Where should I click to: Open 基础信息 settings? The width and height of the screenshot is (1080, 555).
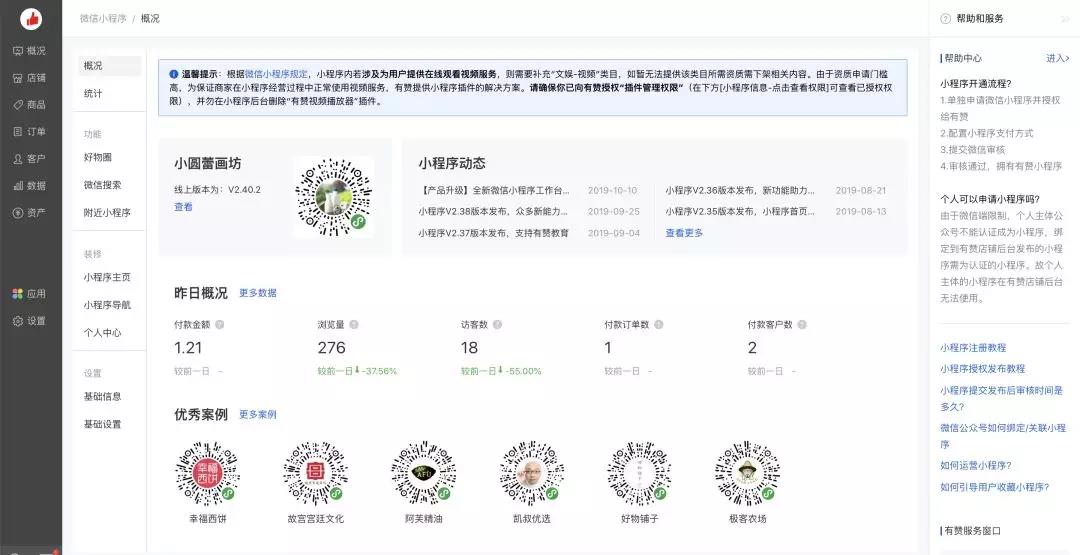click(103, 397)
